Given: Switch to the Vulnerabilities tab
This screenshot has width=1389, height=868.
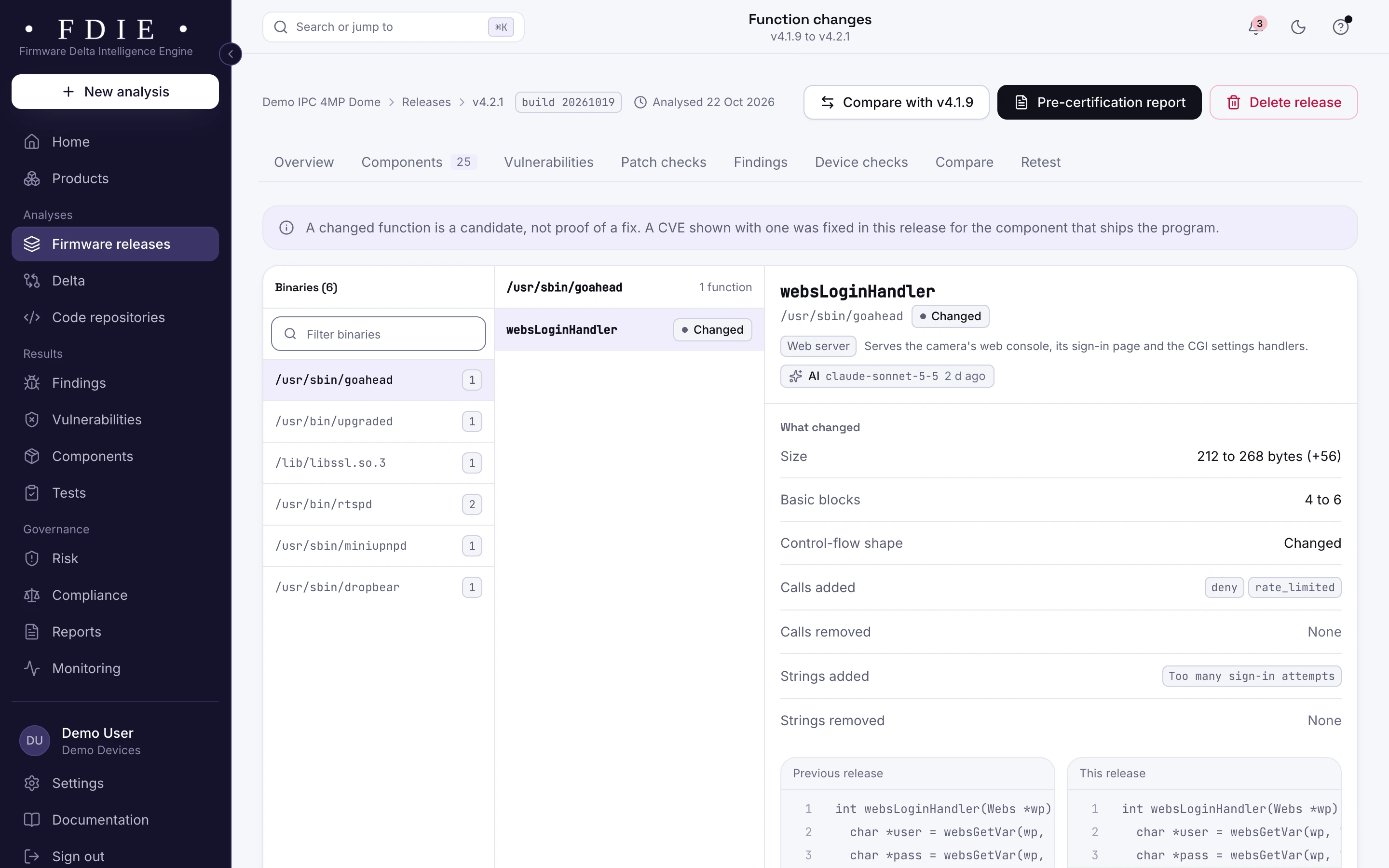Looking at the screenshot, I should point(549,163).
